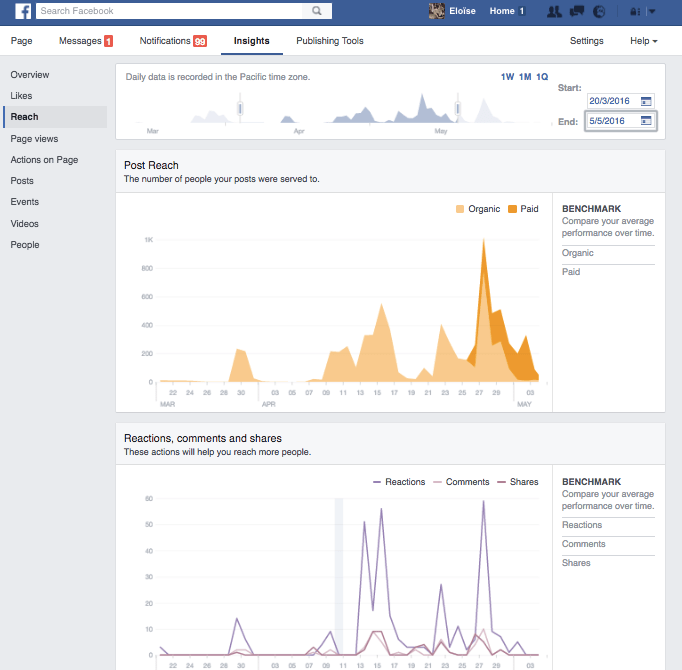Click Eloïse profile picture thumbnail
This screenshot has width=682, height=670.
(437, 11)
